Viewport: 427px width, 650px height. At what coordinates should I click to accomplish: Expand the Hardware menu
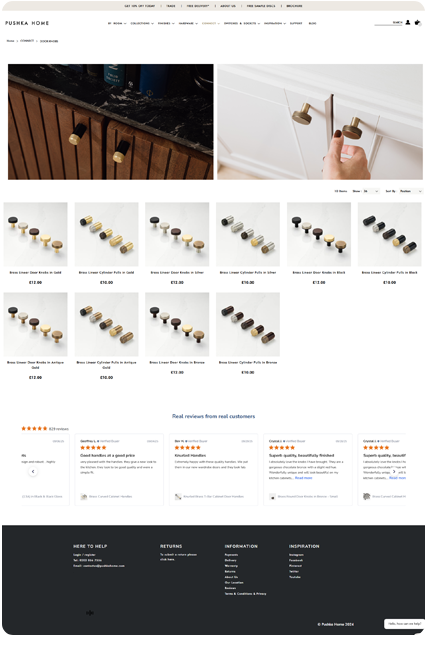point(188,24)
